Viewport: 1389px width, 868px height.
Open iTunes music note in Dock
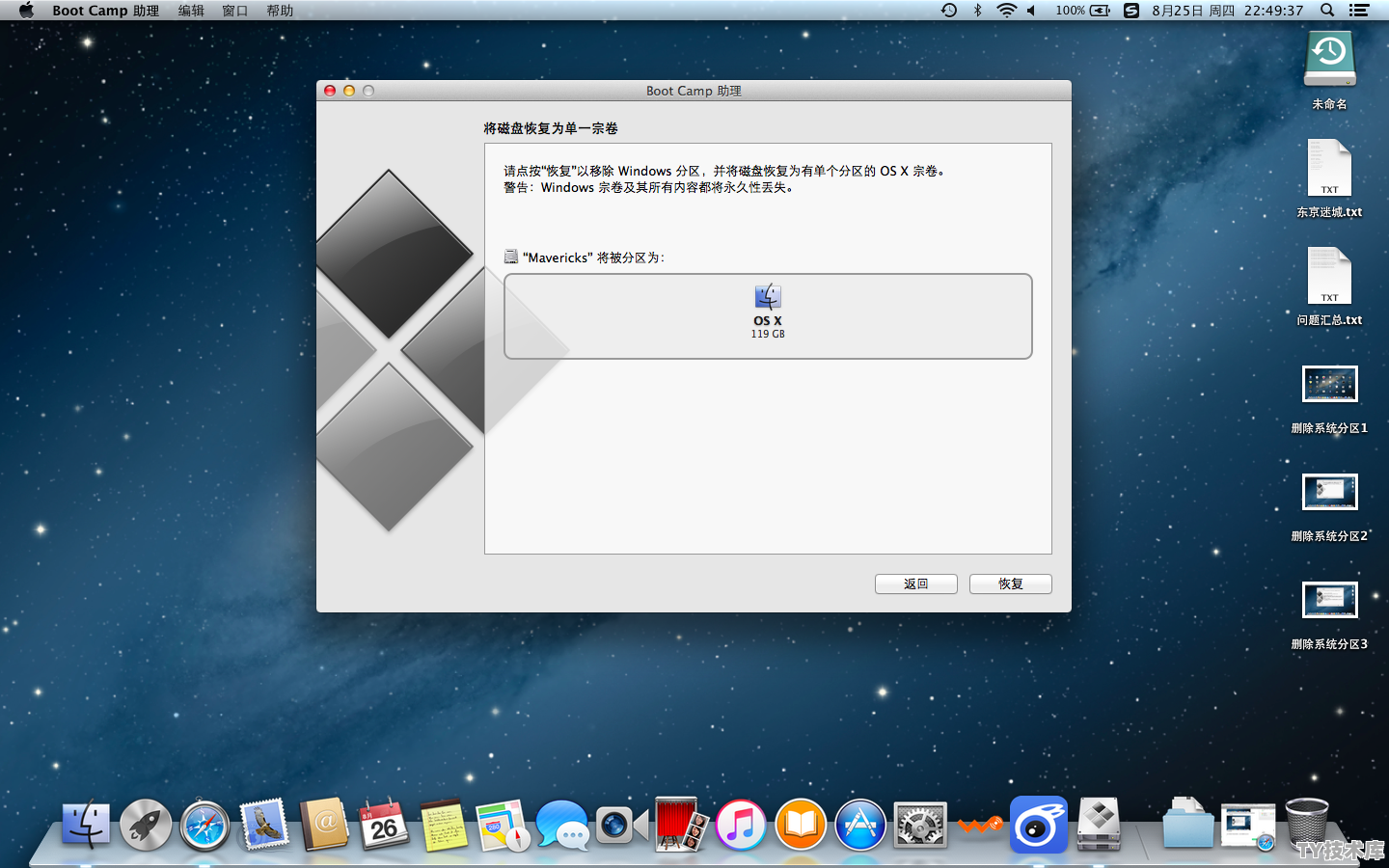(x=741, y=826)
